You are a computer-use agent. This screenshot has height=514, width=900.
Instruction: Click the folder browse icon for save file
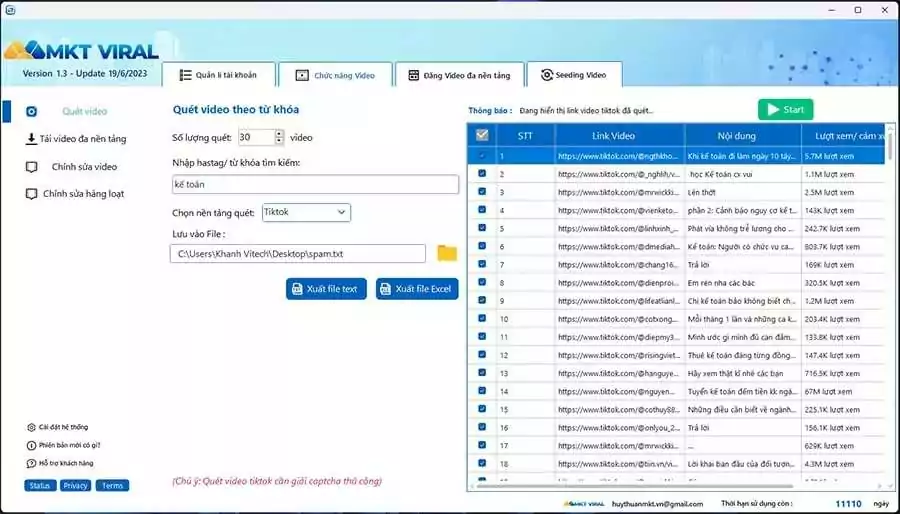tap(447, 253)
